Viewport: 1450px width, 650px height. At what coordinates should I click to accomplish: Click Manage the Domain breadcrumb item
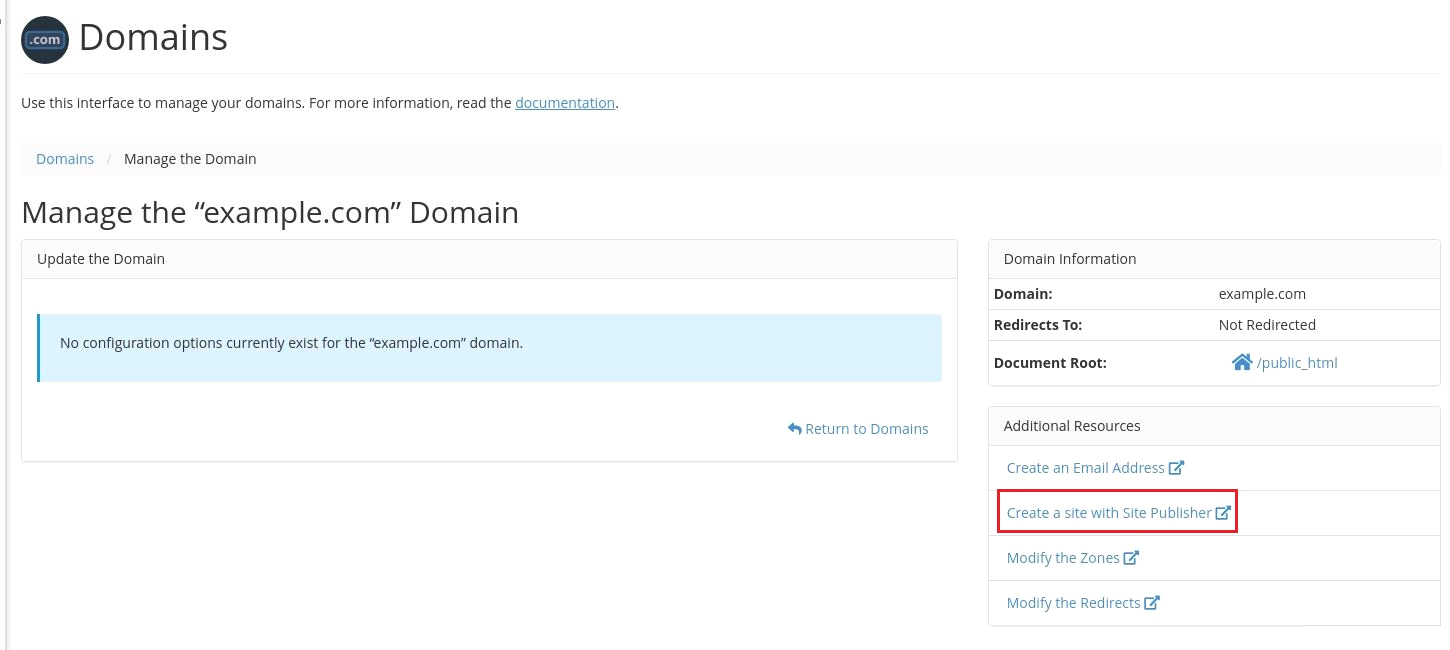tap(190, 158)
